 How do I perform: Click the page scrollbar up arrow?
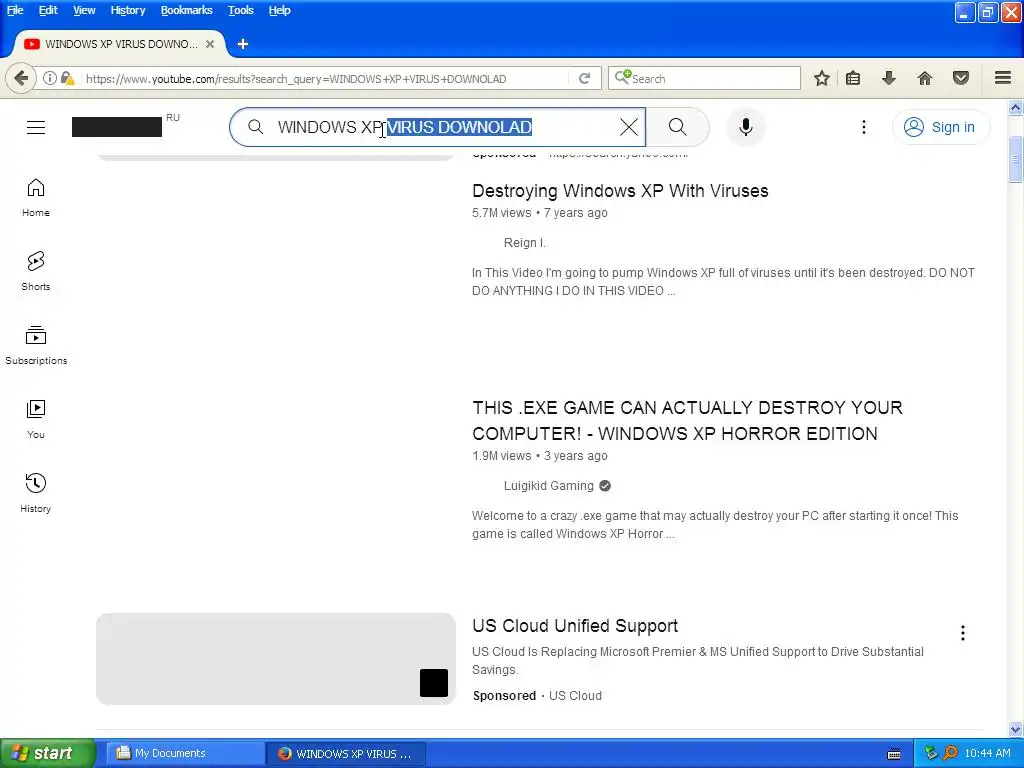pyautogui.click(x=1016, y=108)
